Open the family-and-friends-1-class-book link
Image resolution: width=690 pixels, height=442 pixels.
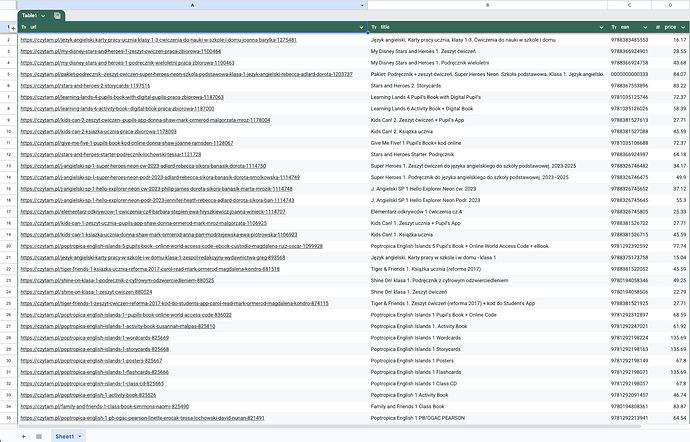tap(105, 406)
